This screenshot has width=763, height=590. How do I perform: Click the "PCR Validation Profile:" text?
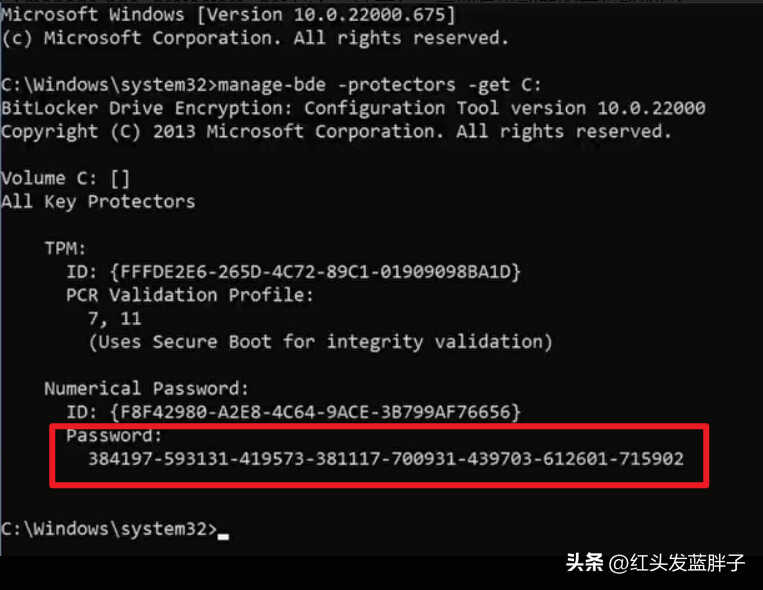[190, 295]
